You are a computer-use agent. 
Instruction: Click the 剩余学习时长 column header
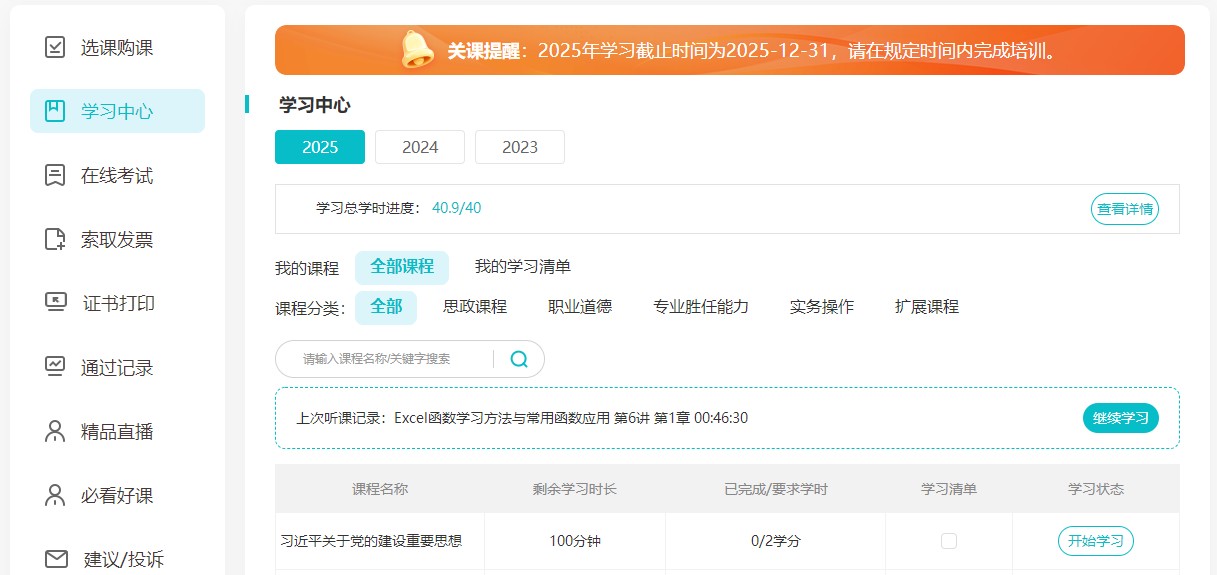click(575, 489)
